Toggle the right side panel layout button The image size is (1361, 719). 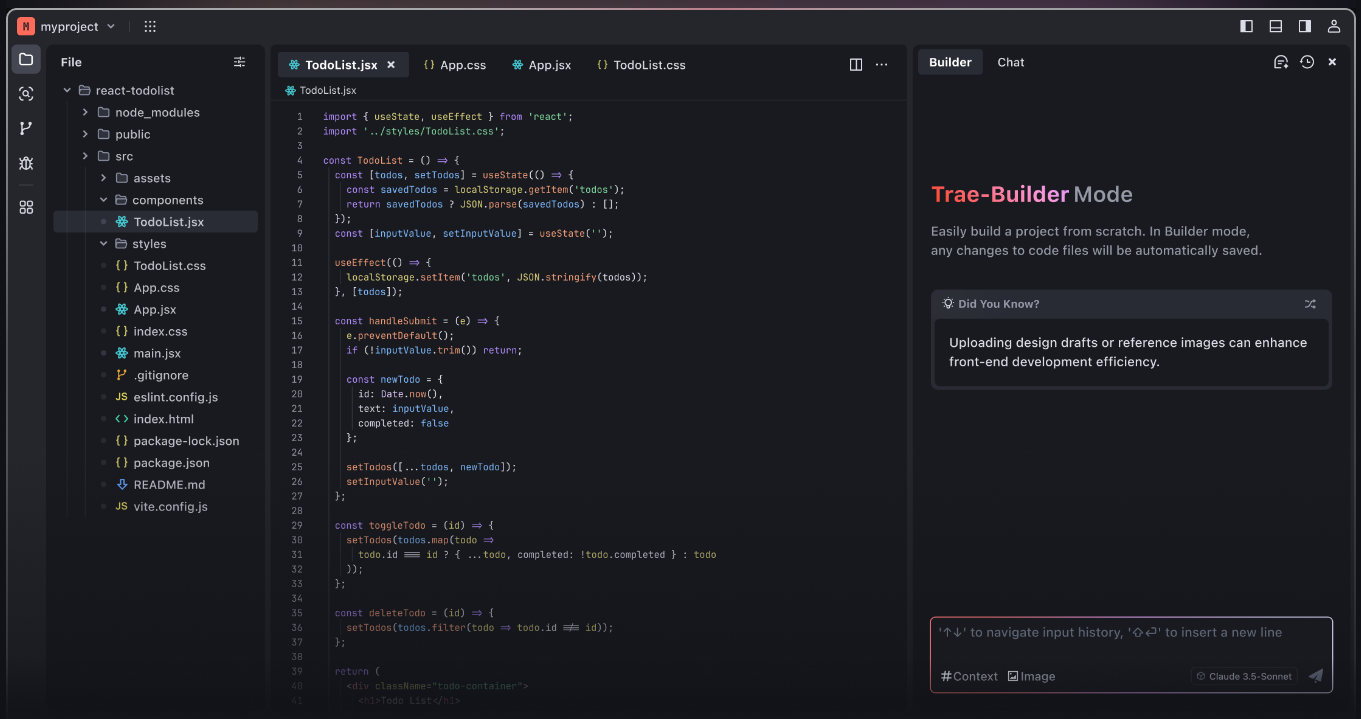click(x=1304, y=26)
